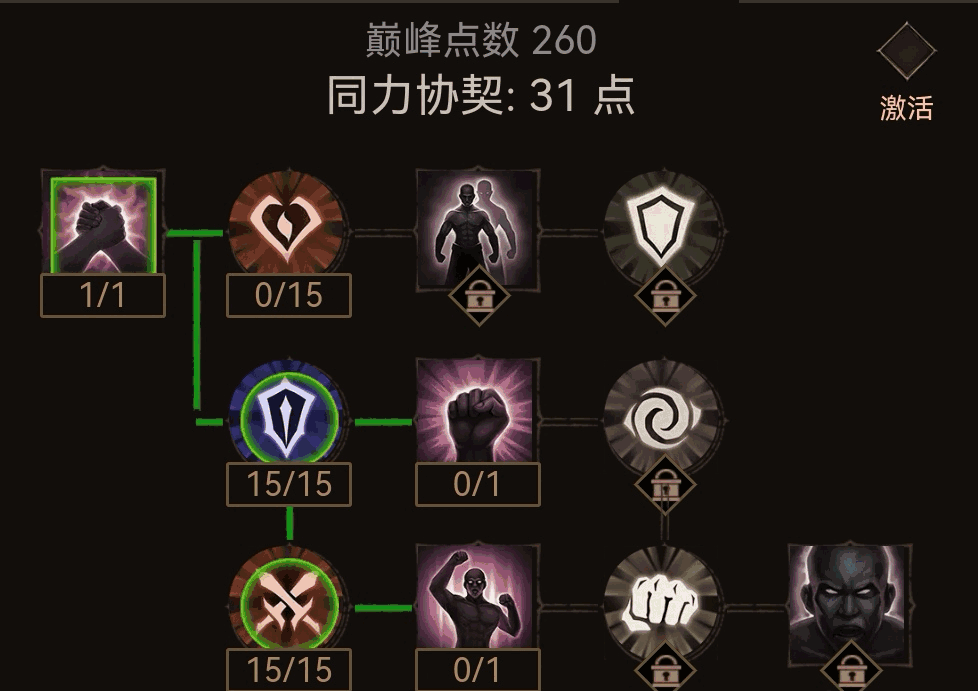
Task: Click the padlock under the swirl node
Action: [x=665, y=484]
